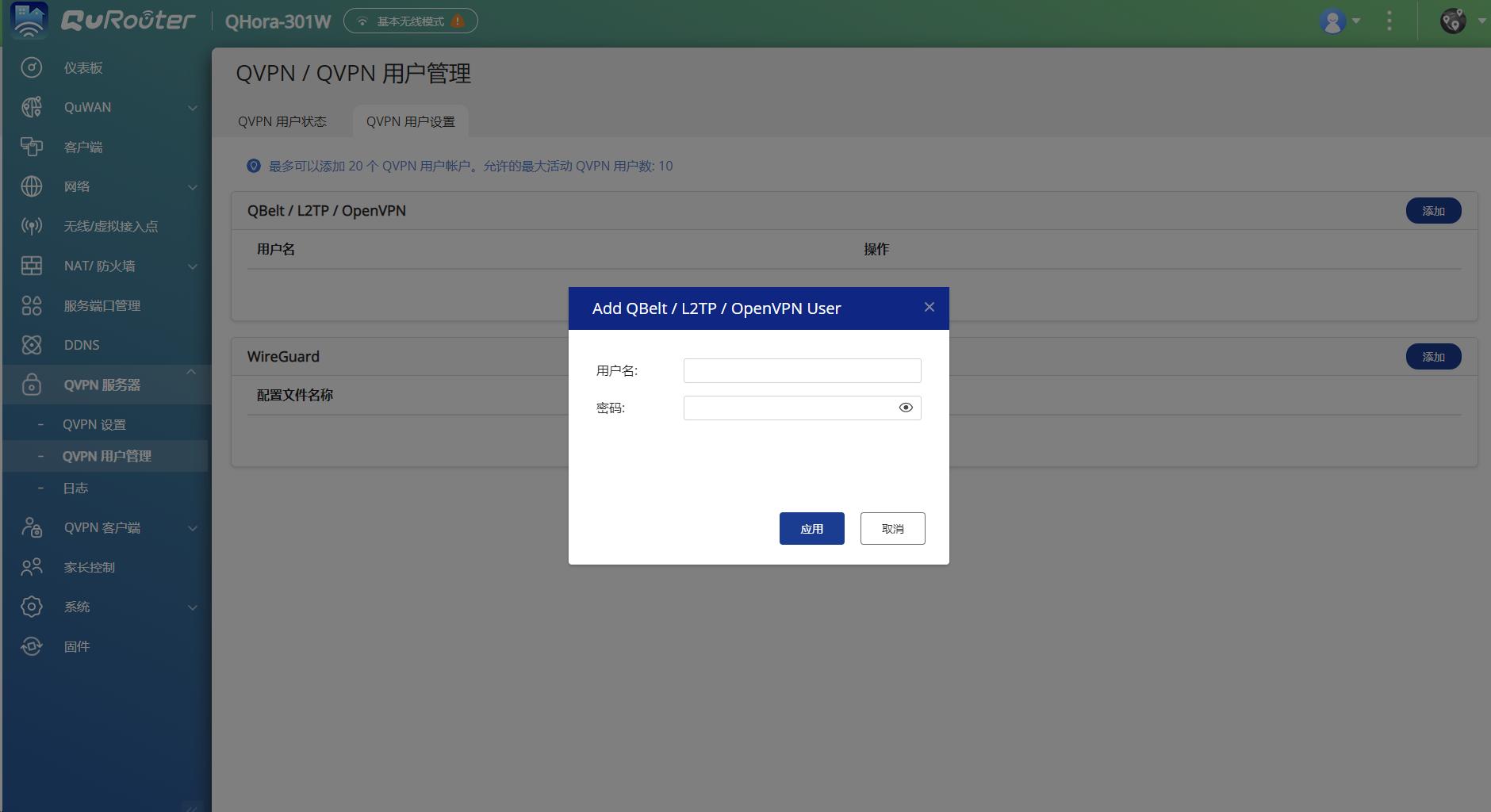Click the firmware update icon
The image size is (1491, 812).
(x=31, y=646)
